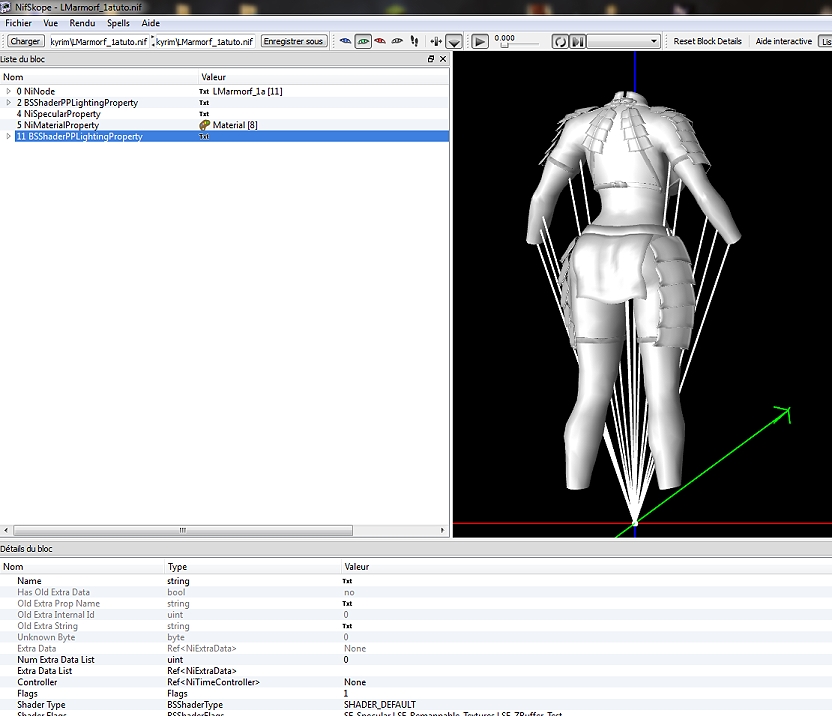The height and width of the screenshot is (716, 832).
Task: Open Aide interactive help
Action: tap(783, 41)
